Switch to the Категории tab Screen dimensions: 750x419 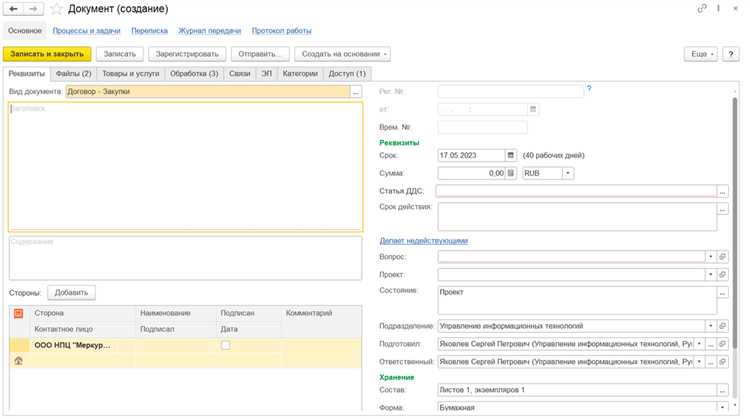[300, 74]
